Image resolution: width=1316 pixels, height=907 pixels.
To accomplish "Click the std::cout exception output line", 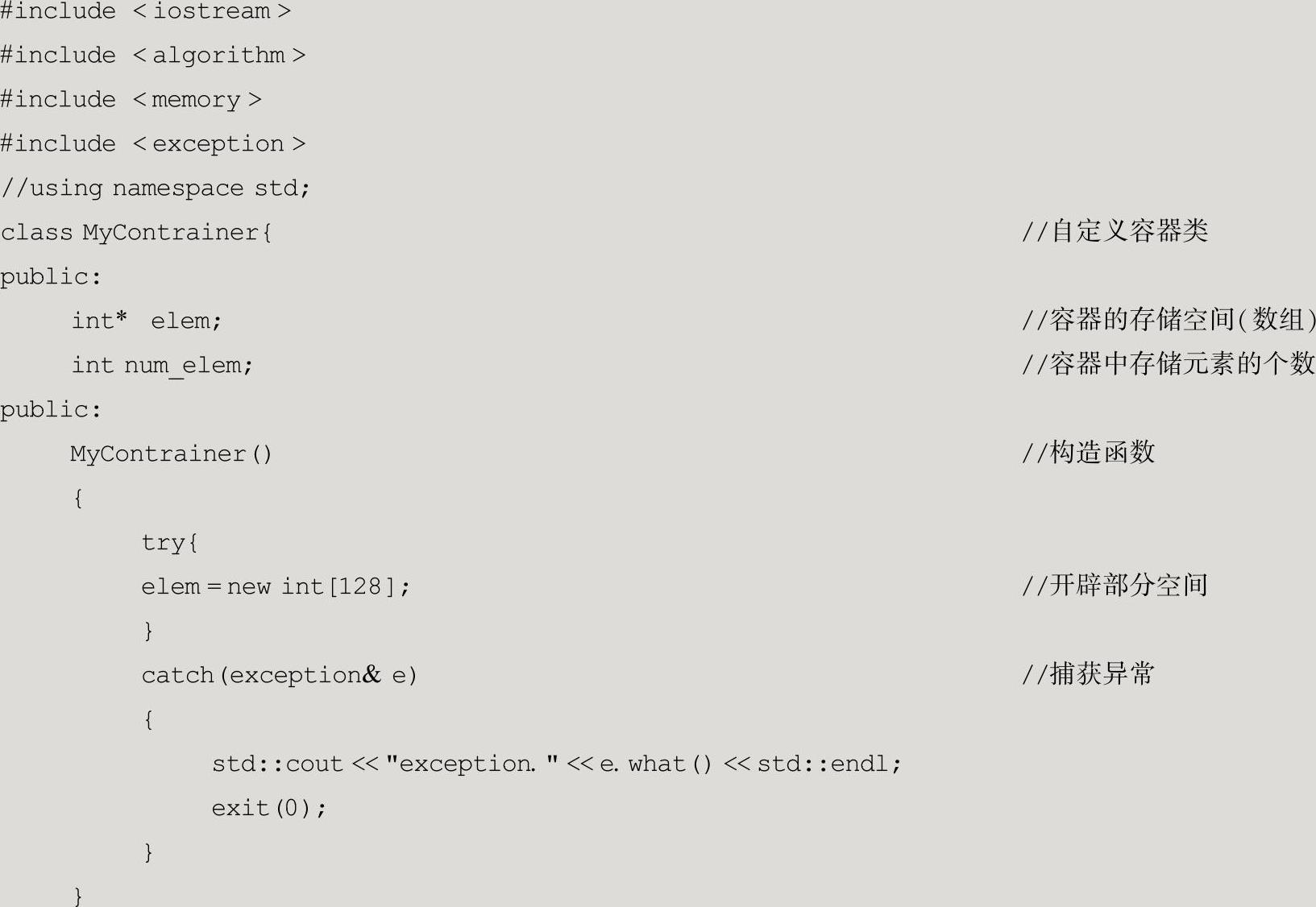I will pyautogui.click(x=556, y=764).
